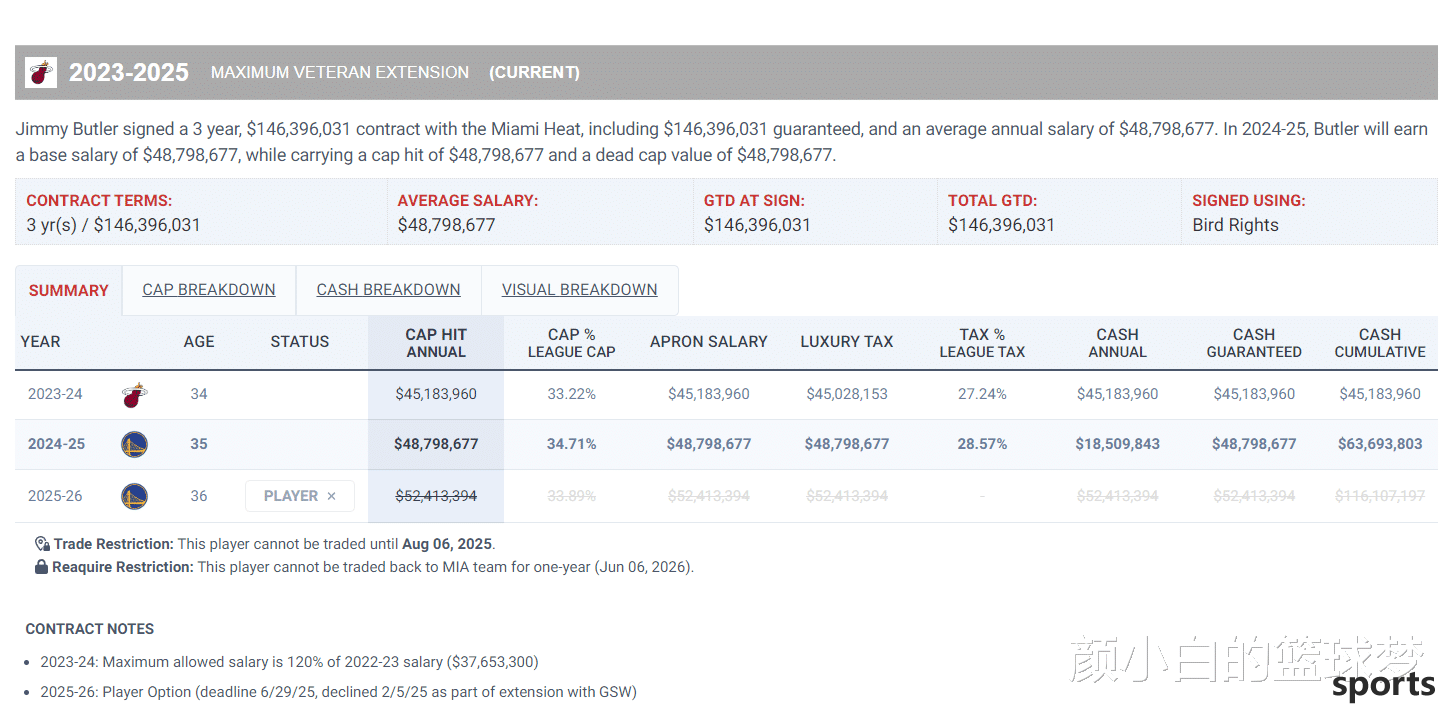Click the CONTRACT TERMS label
The height and width of the screenshot is (716, 1450).
(x=99, y=201)
